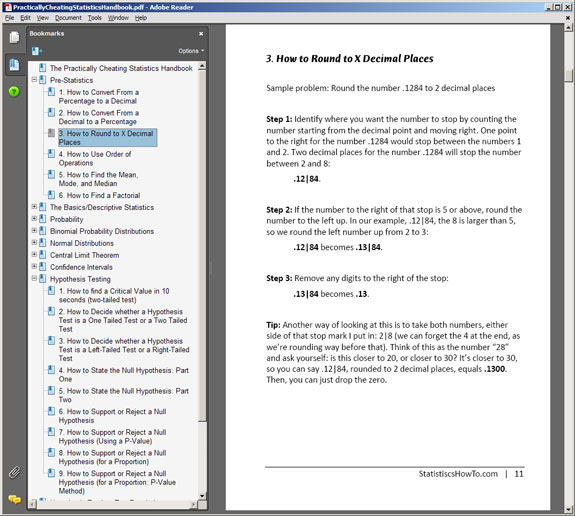Screen dimensions: 575x516
Task: Go to '6. How to Find a Factorial' bookmark
Action: (x=99, y=195)
